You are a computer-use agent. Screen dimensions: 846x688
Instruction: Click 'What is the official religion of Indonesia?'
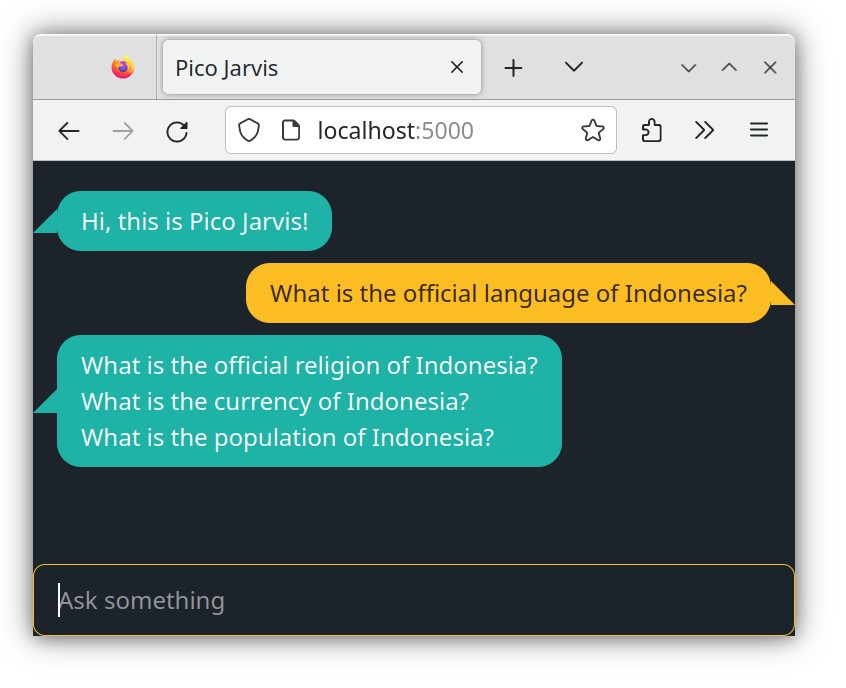(x=309, y=366)
